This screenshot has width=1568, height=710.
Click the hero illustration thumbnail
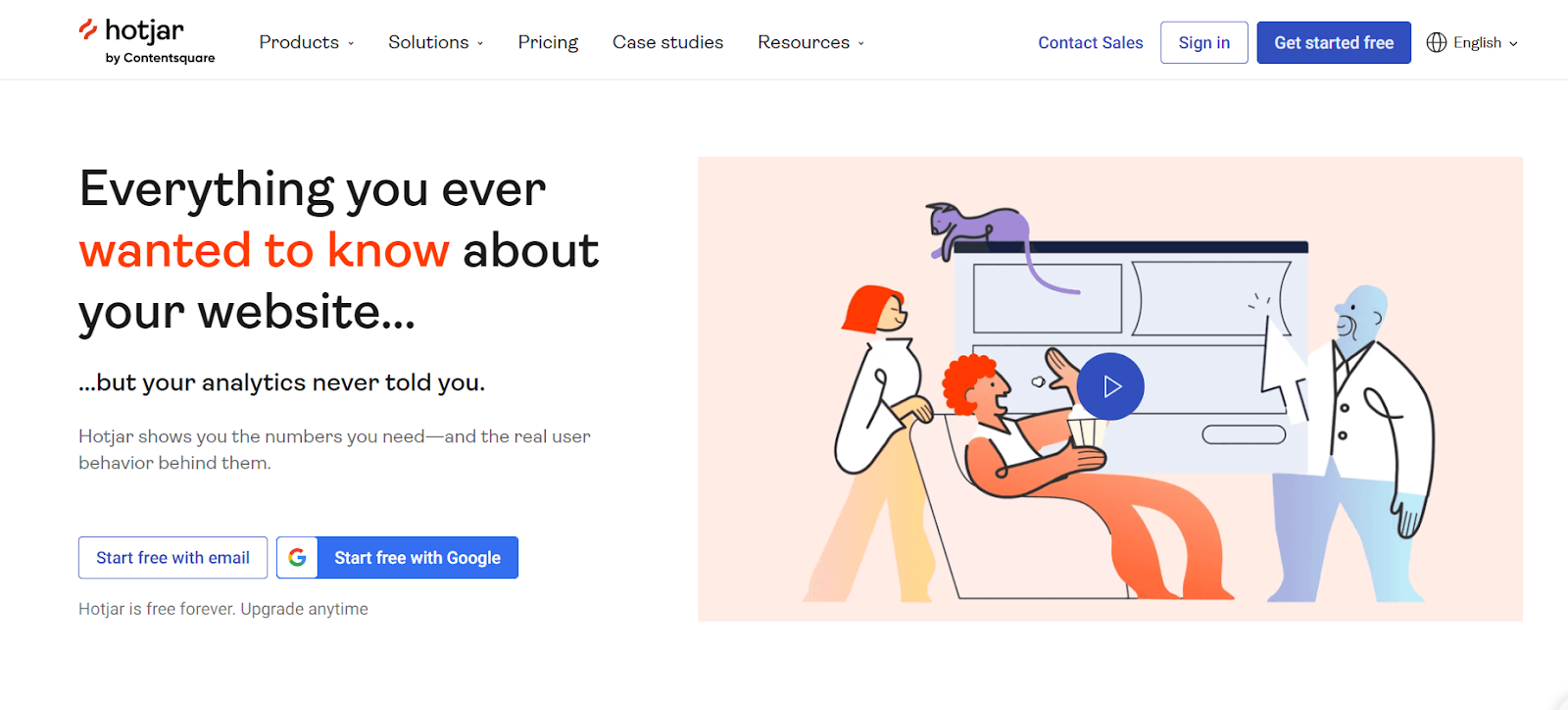1110,388
